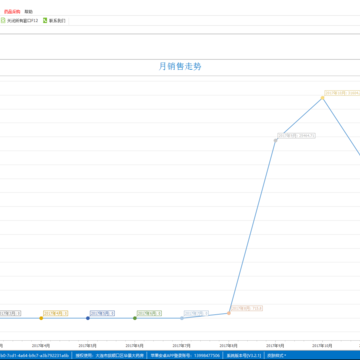Click the 2017年3月 value label at left edge

(x=10, y=313)
